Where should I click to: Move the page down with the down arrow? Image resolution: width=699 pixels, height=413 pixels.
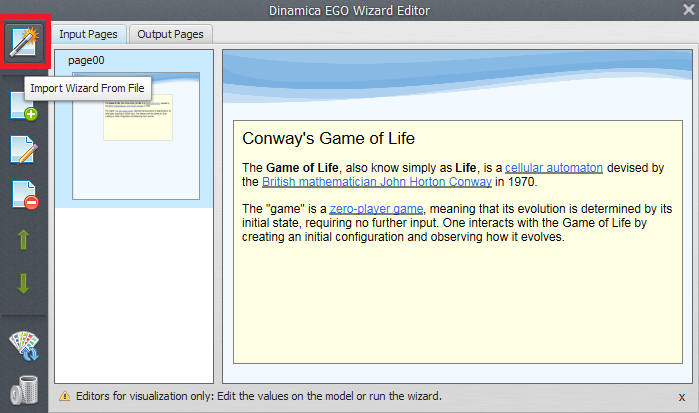tap(23, 284)
